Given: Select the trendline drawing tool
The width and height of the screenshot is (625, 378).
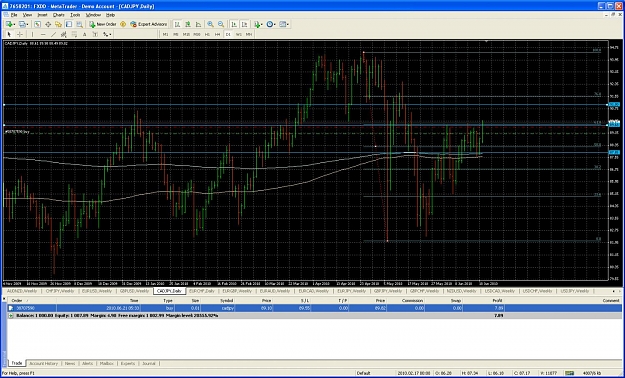Looking at the screenshot, I should [53, 34].
